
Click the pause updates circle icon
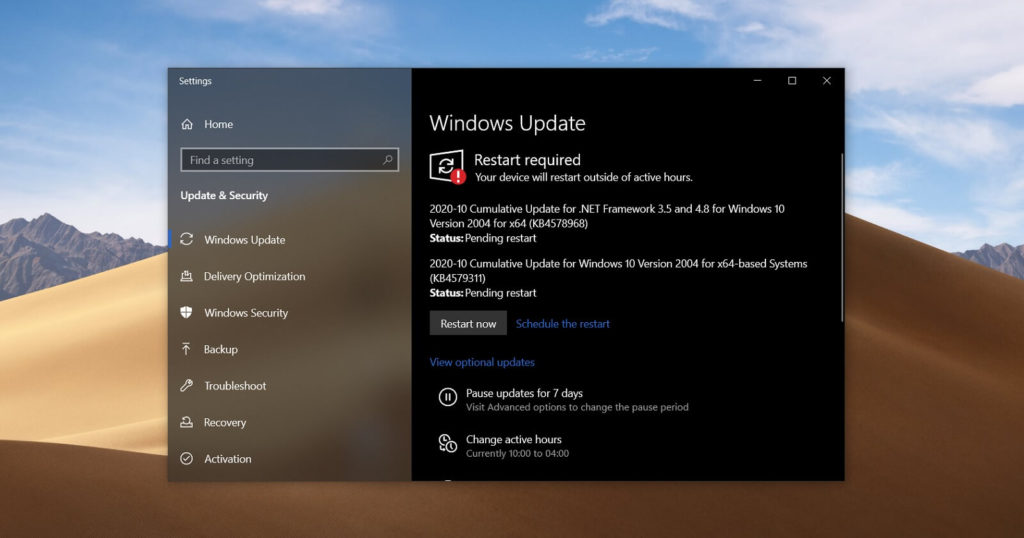coord(447,397)
